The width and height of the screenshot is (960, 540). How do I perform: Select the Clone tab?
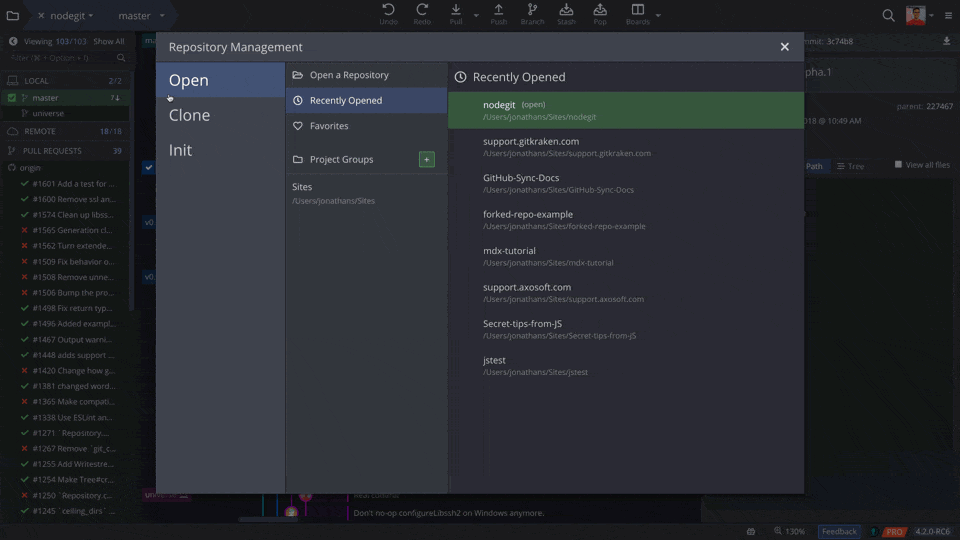[x=220, y=115]
